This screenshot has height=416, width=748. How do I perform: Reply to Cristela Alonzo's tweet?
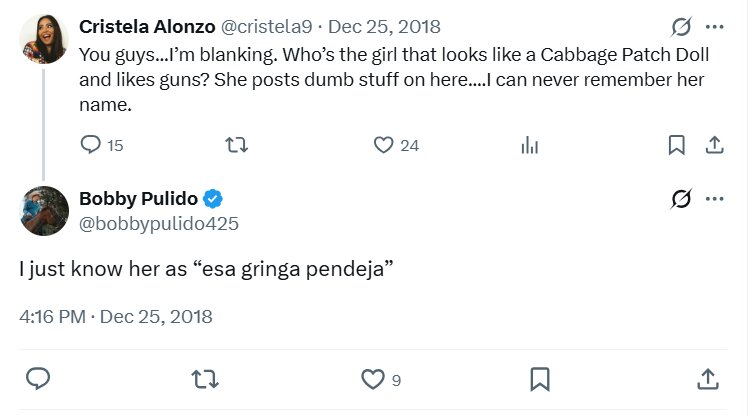click(90, 145)
